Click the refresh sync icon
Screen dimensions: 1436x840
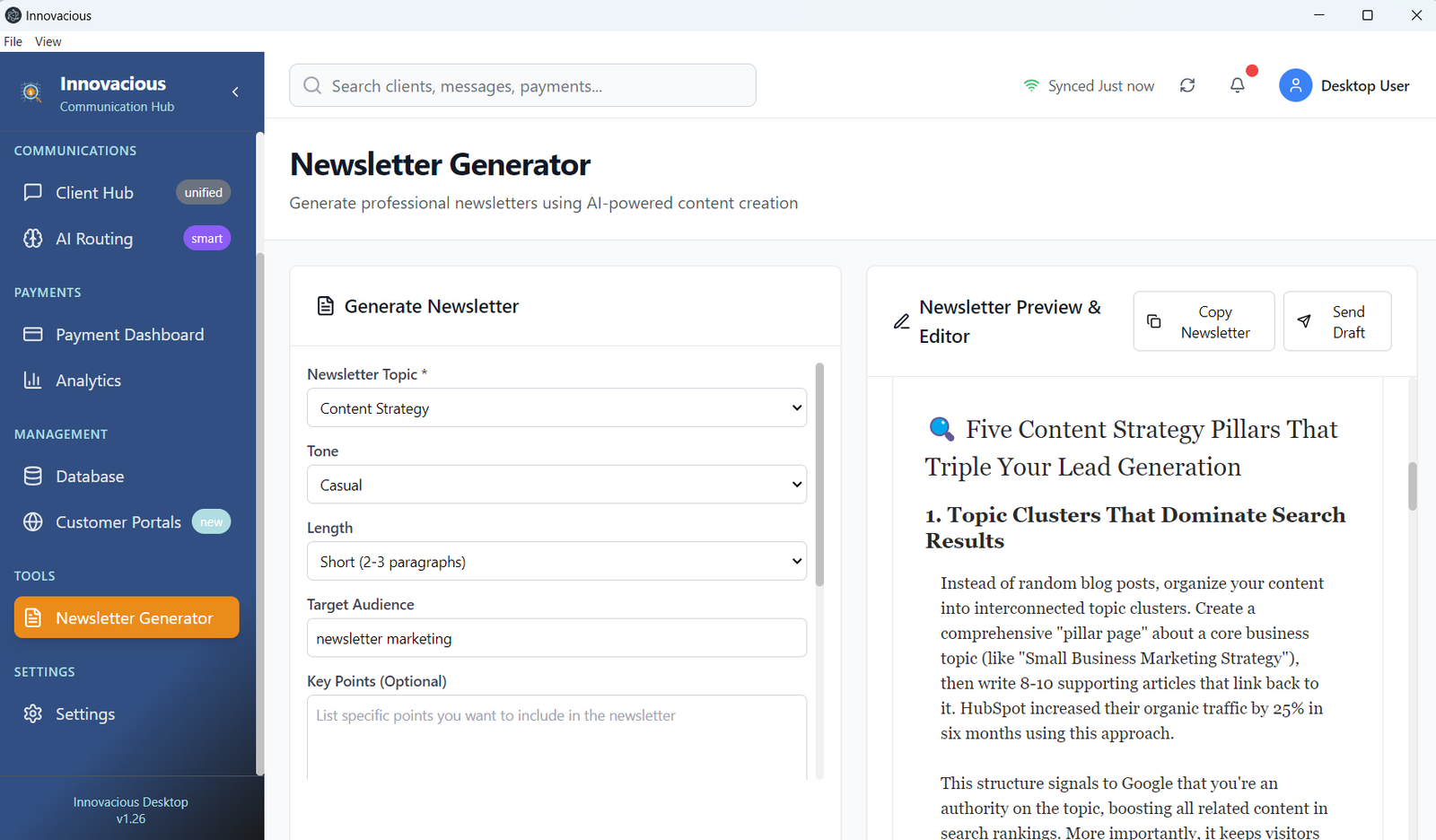[1187, 85]
